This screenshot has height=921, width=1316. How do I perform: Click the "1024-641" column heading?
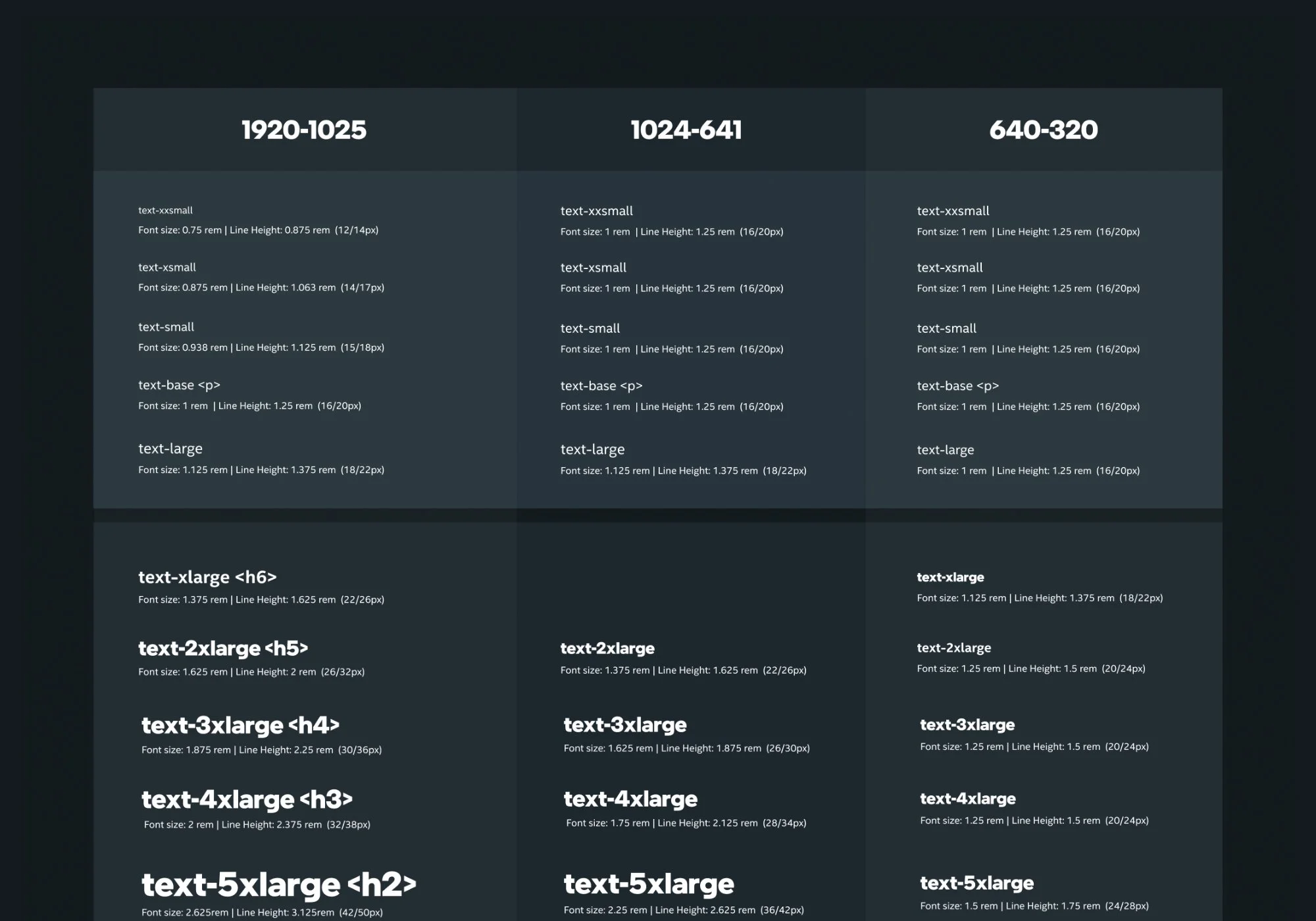[x=686, y=130]
